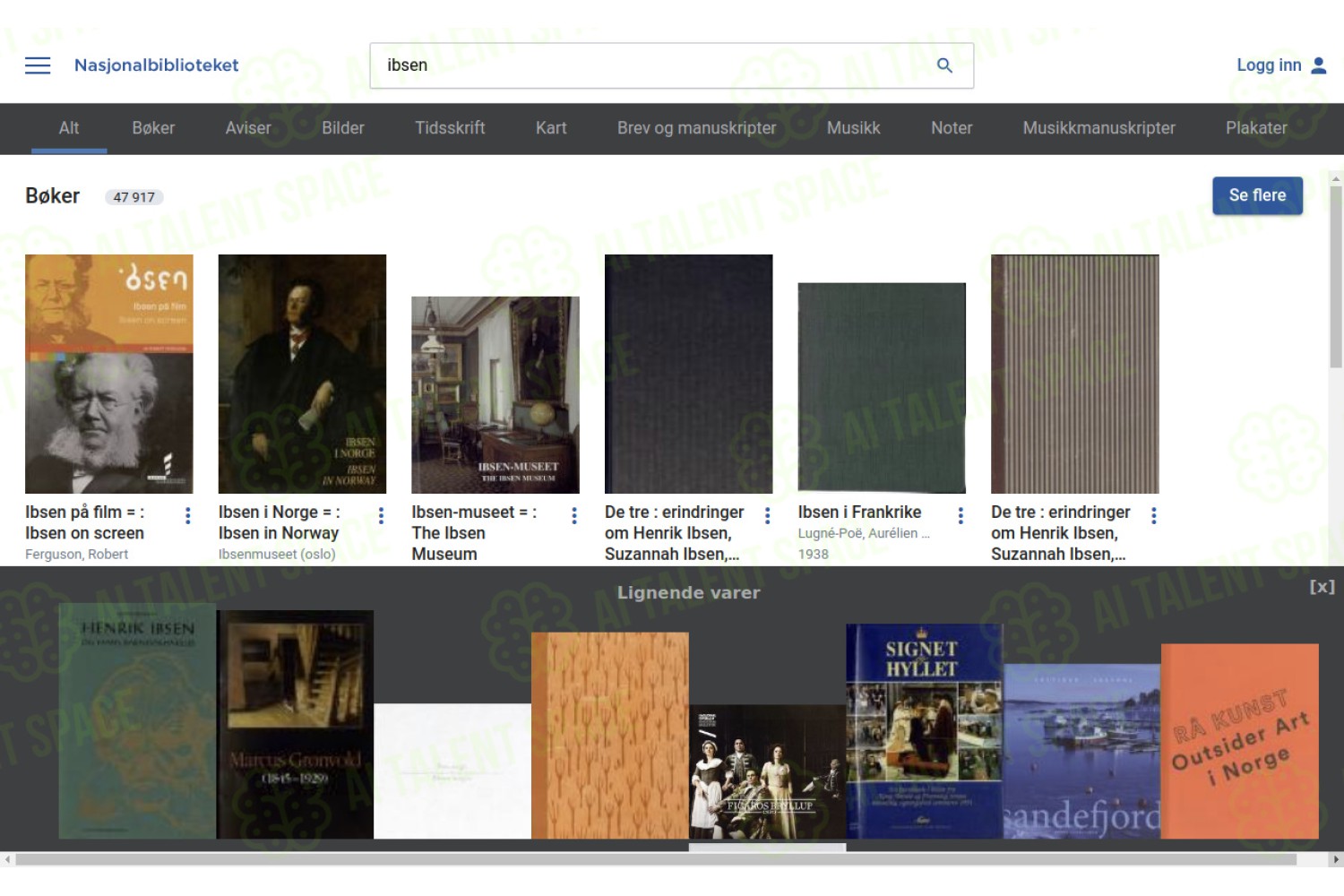Switch to the Bøker tab
The height and width of the screenshot is (896, 1344).
153,128
